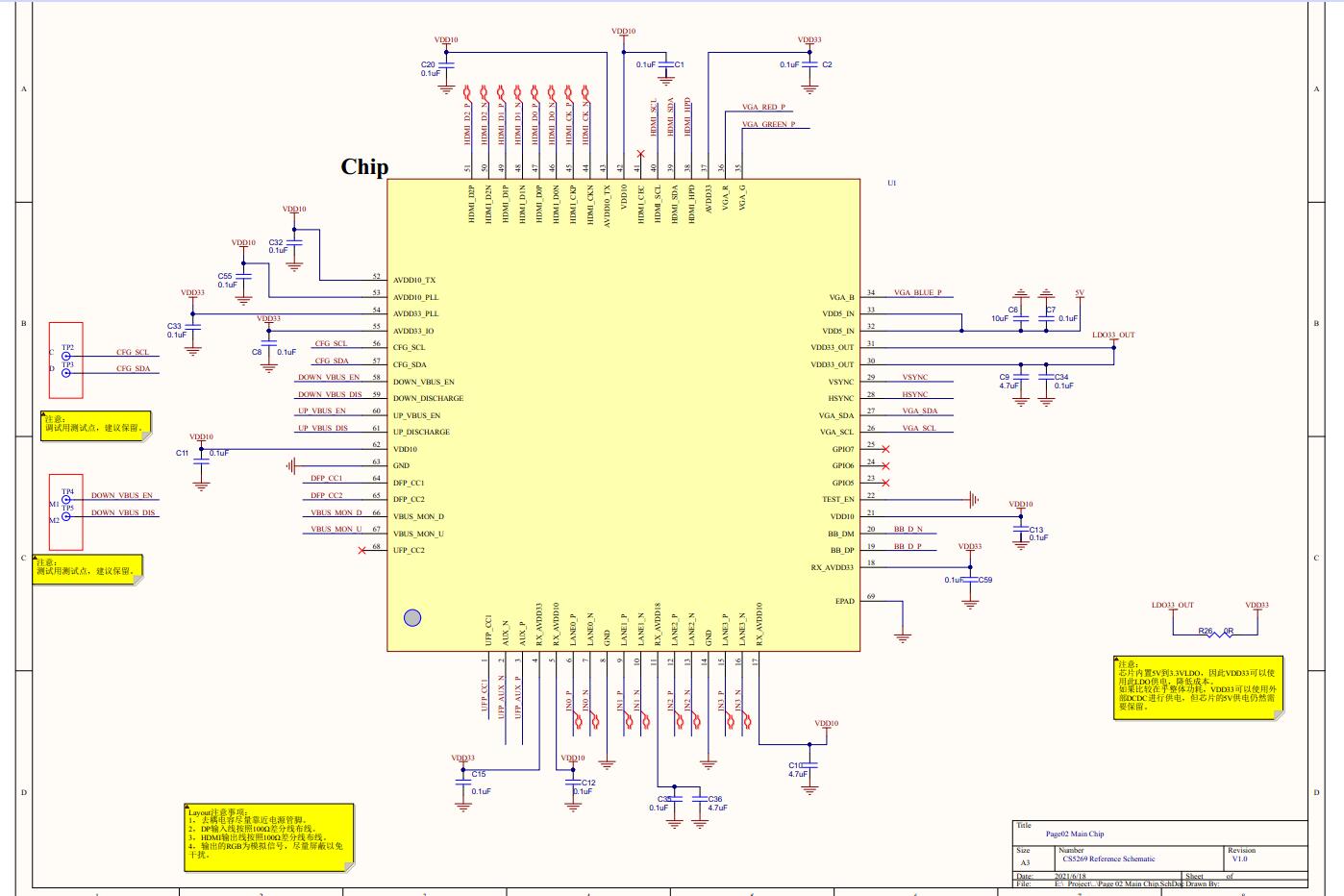Click the DOWN_DISCHARGE pin name
Image resolution: width=1344 pixels, height=896 pixels.
point(428,399)
